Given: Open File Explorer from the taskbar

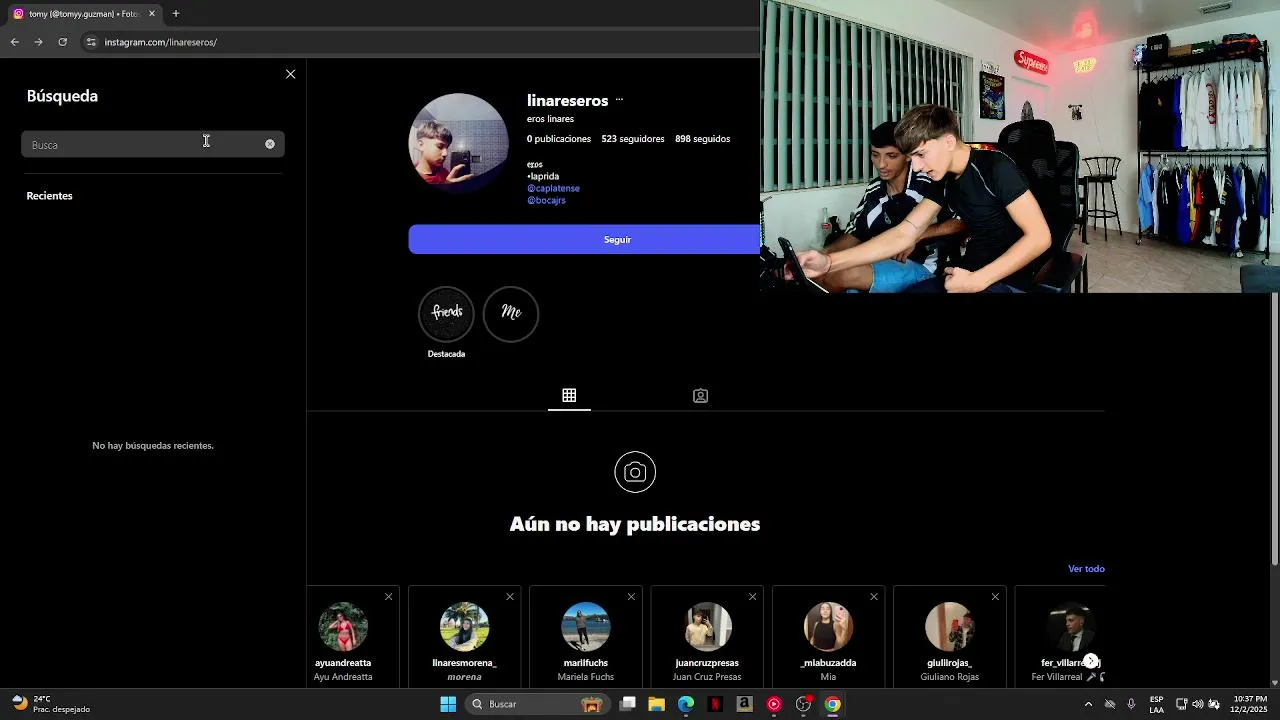Looking at the screenshot, I should [657, 704].
